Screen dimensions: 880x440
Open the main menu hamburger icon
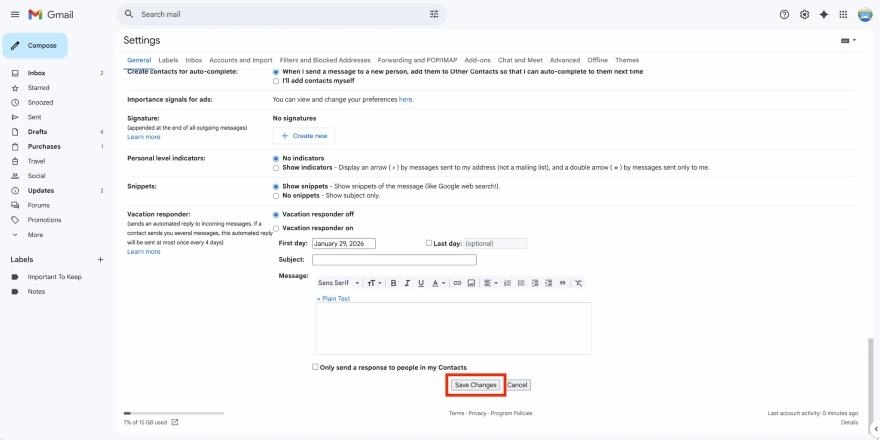(15, 15)
